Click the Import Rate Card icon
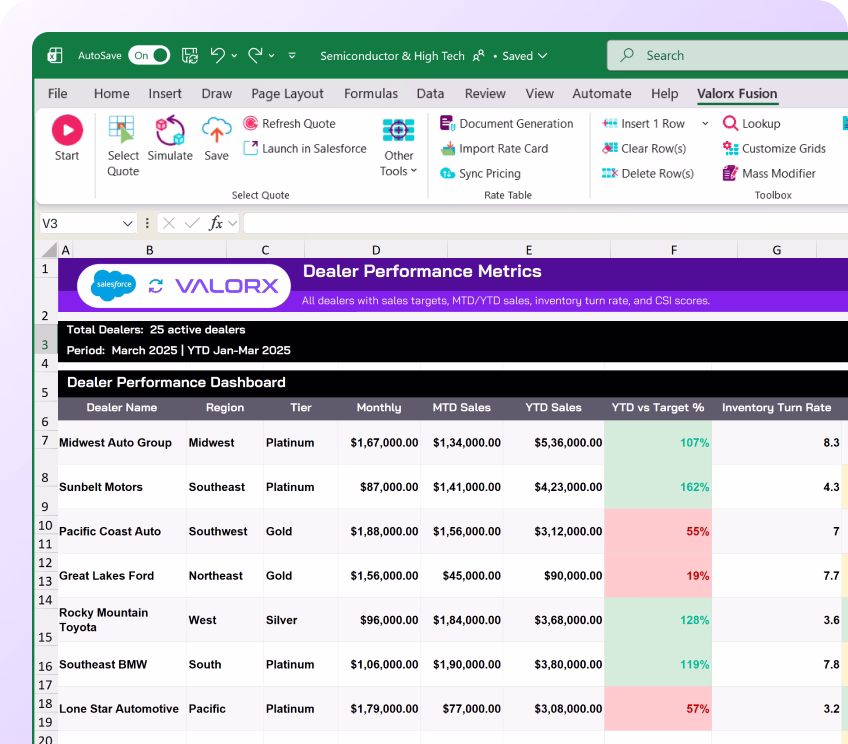Screen dimensions: 848x744 pos(447,148)
